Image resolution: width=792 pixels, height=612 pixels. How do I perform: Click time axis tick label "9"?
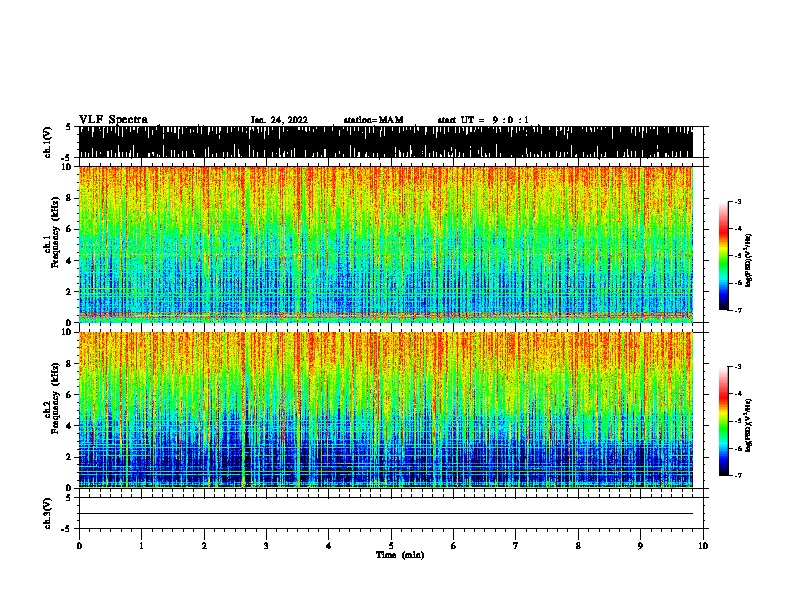[640, 546]
